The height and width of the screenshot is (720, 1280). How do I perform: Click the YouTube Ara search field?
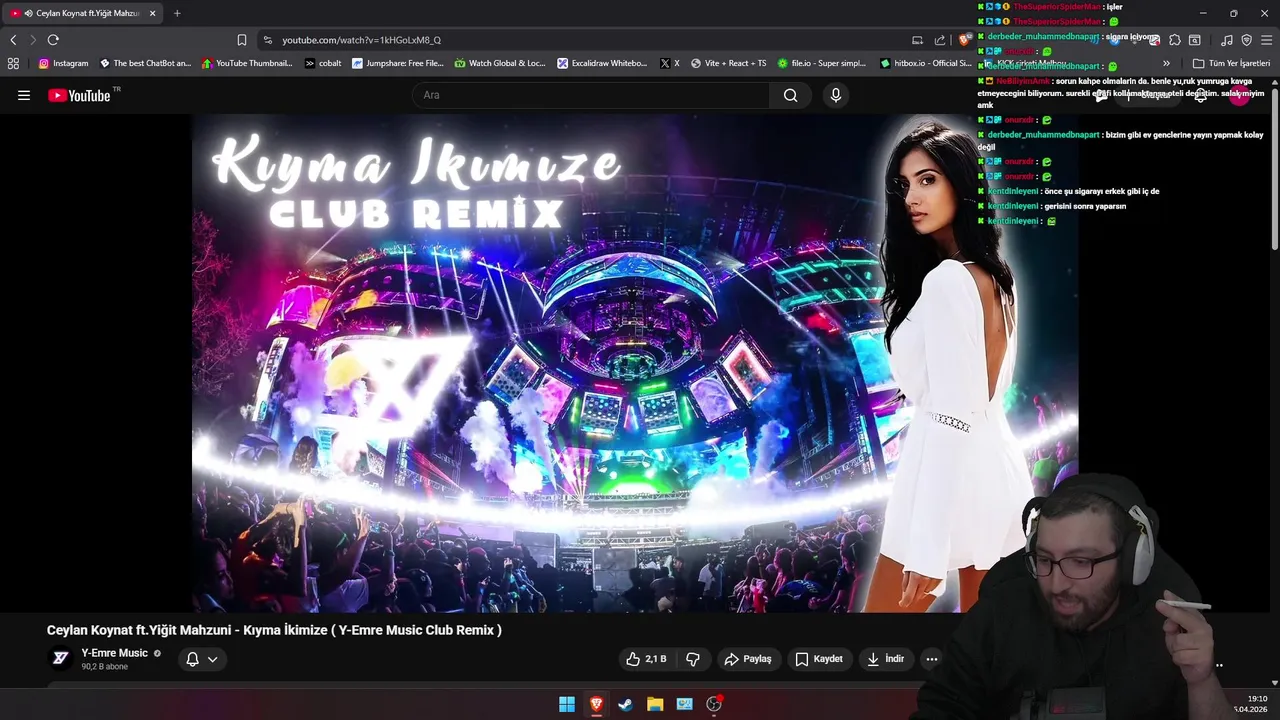pyautogui.click(x=590, y=95)
